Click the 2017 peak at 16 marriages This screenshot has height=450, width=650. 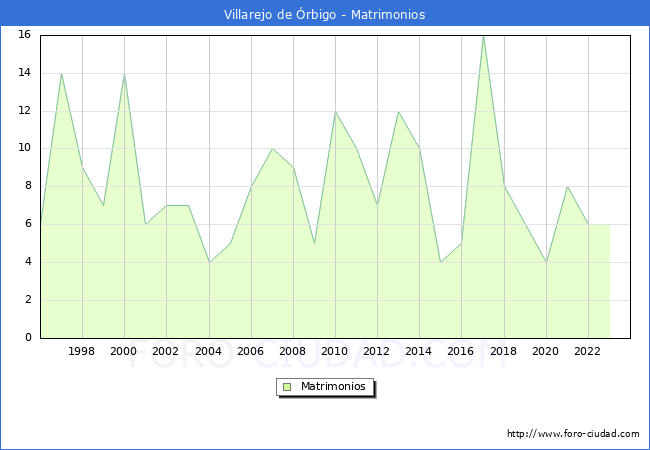(483, 35)
